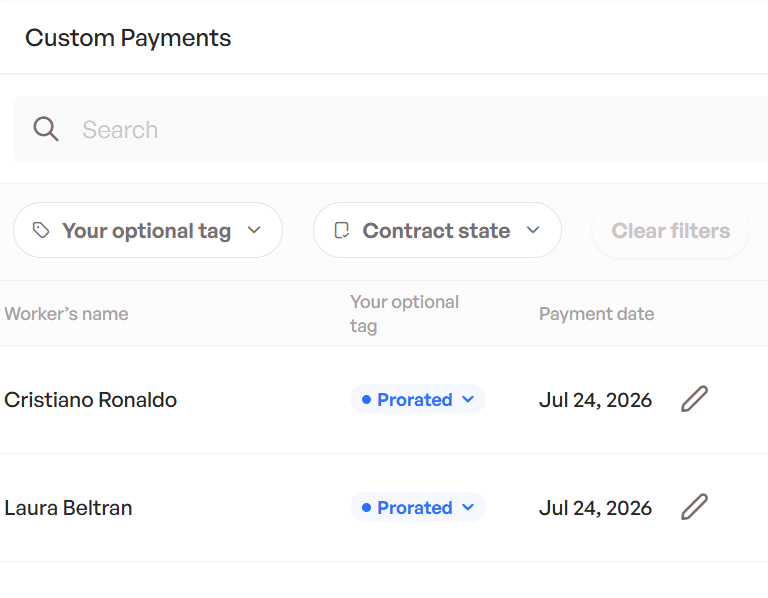
Task: Click the pencil edit icon in Laura Beltran's row
Action: [695, 506]
